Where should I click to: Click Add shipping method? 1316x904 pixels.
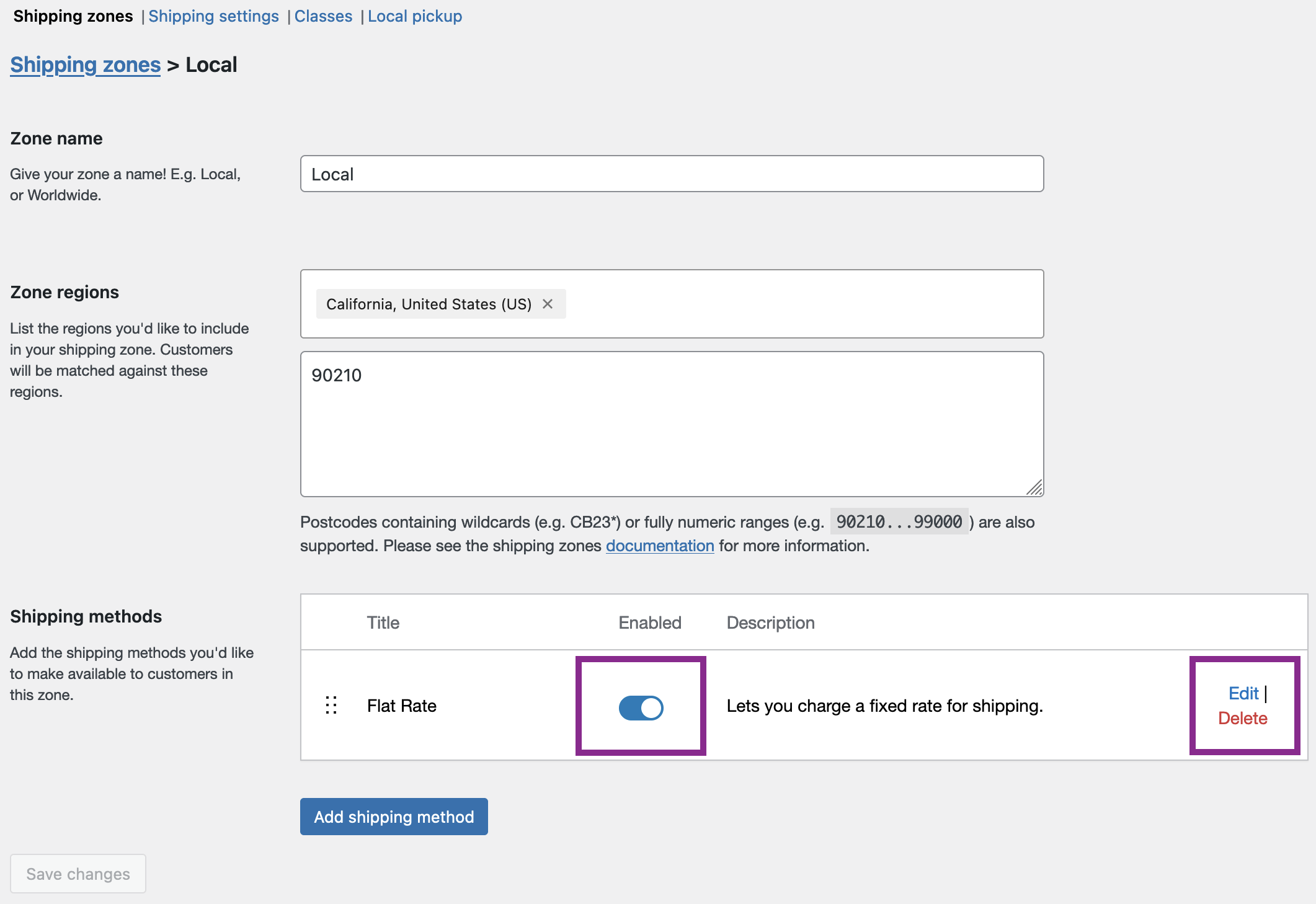tap(393, 817)
